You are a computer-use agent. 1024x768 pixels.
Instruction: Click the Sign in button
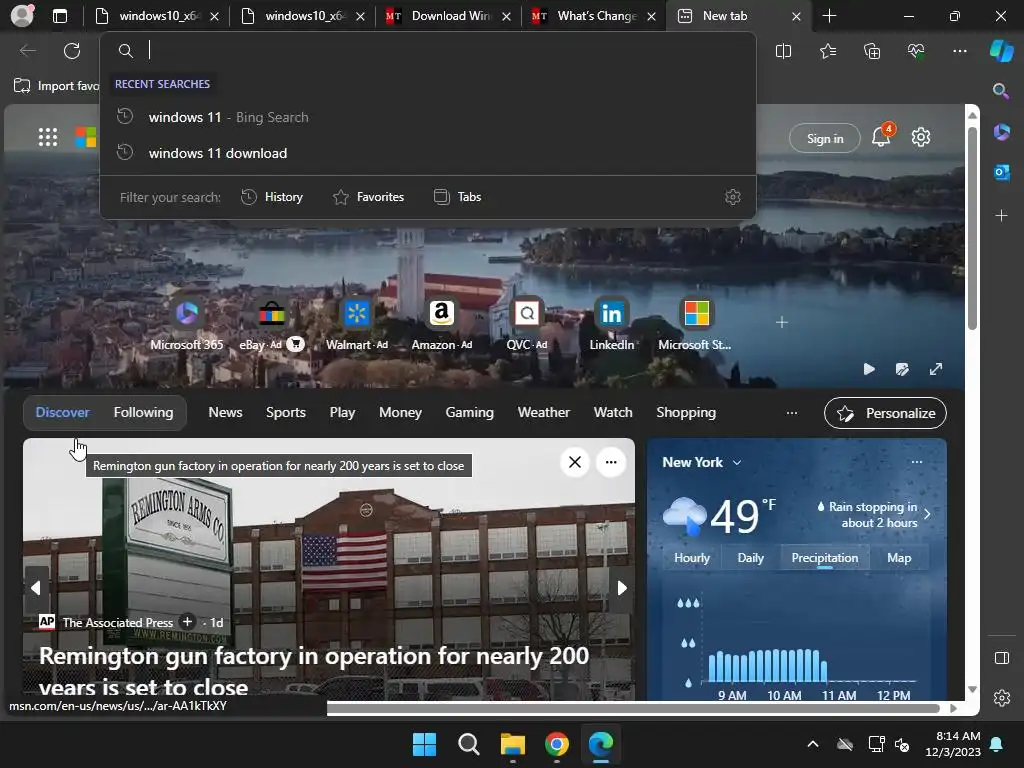click(x=825, y=138)
